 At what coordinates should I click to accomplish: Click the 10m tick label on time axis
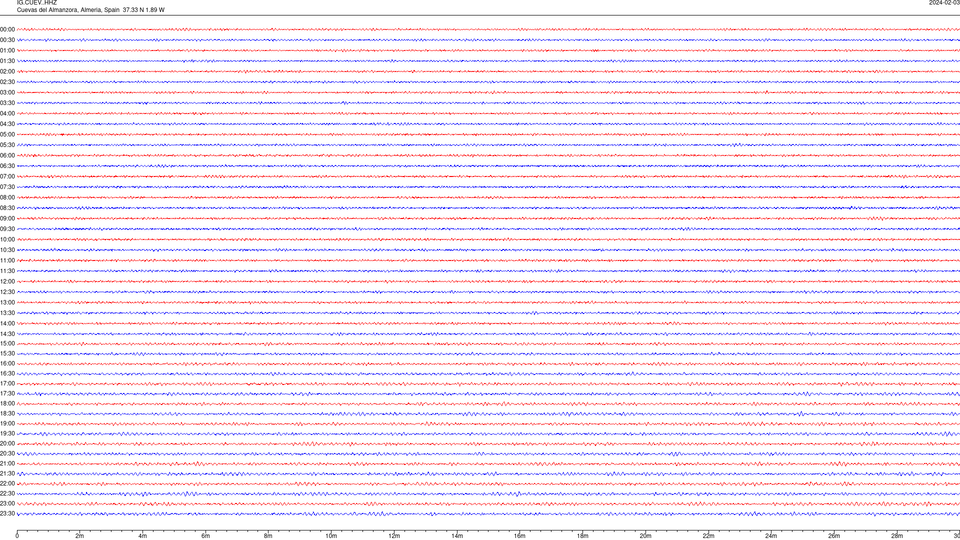(x=331, y=536)
